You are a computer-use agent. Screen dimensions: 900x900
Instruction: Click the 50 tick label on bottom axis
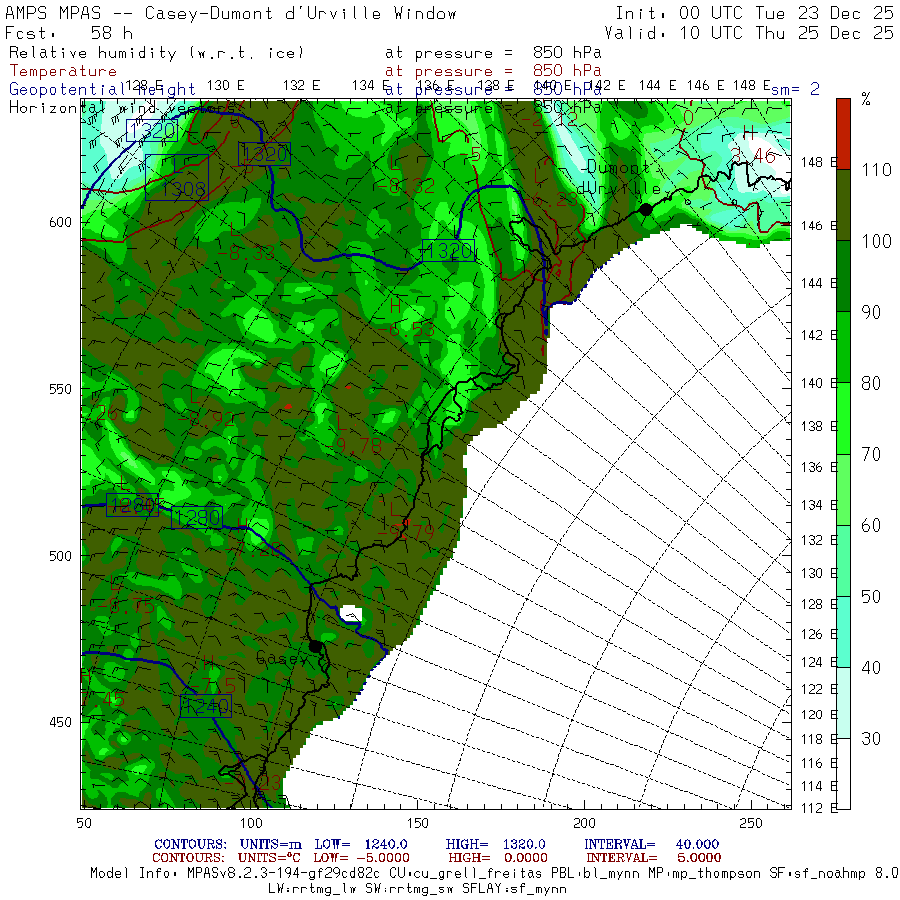tap(84, 823)
